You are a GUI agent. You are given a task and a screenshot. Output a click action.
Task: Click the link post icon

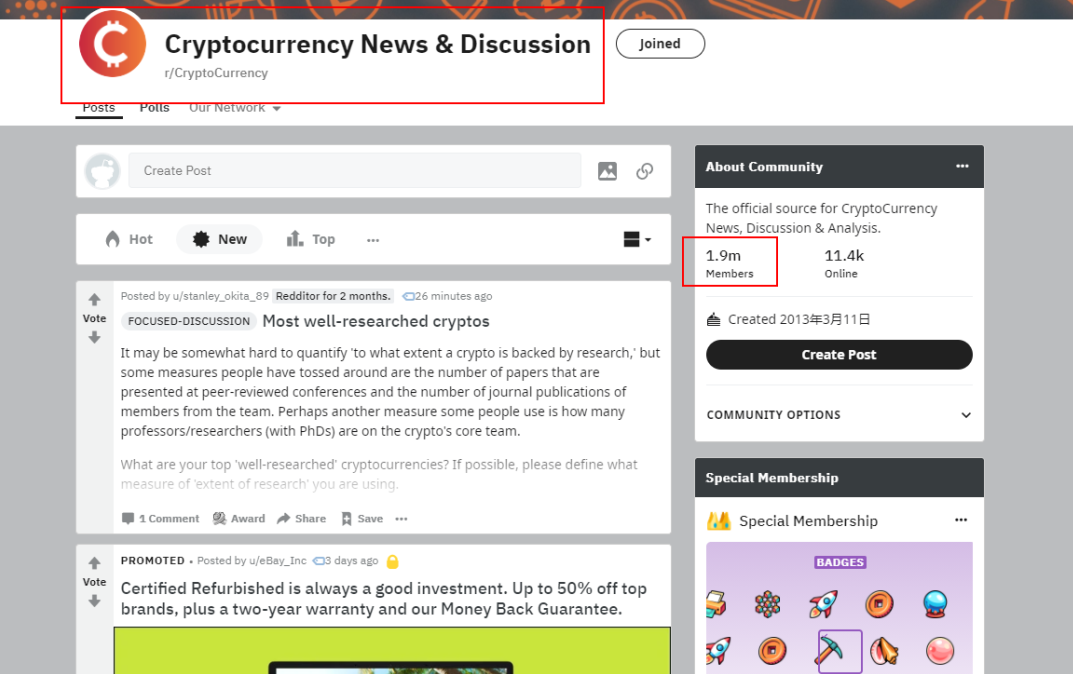[644, 171]
